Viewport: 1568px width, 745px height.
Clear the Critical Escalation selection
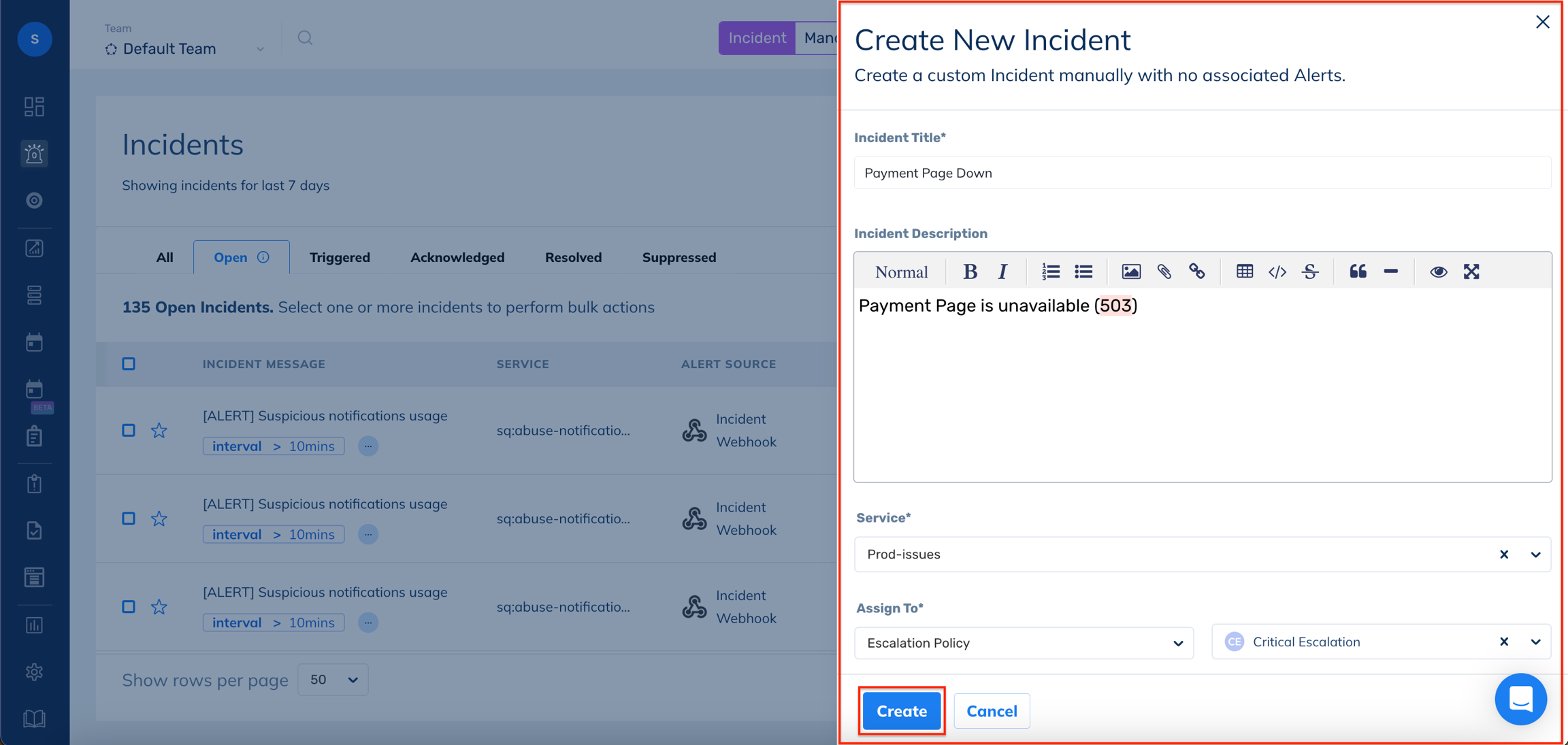[x=1504, y=642]
